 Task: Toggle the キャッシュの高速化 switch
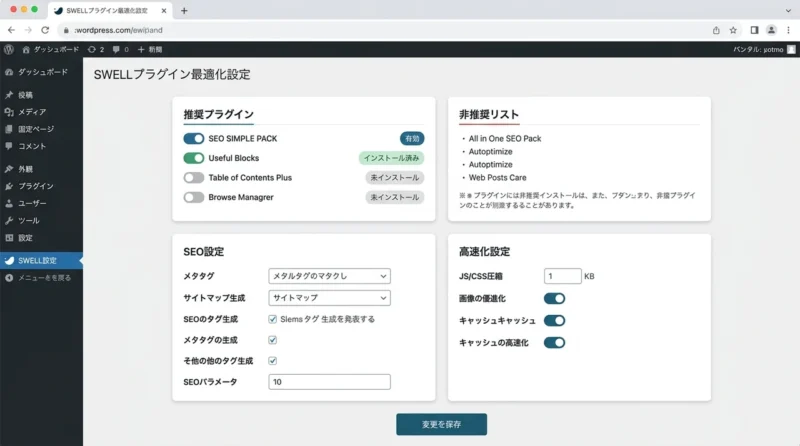(x=554, y=342)
